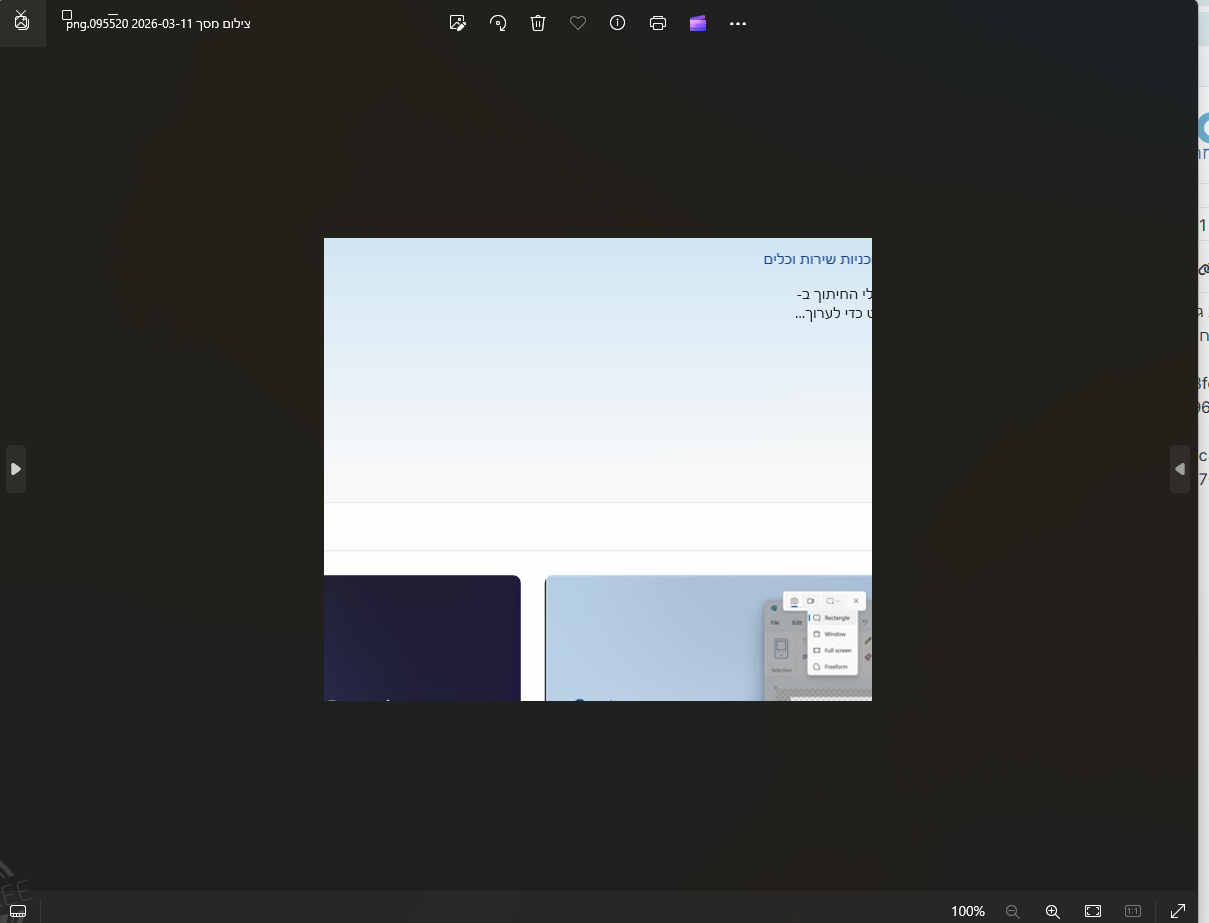The image size is (1209, 923).
Task: Enter full screen with the diagonal arrows
Action: pos(1178,911)
